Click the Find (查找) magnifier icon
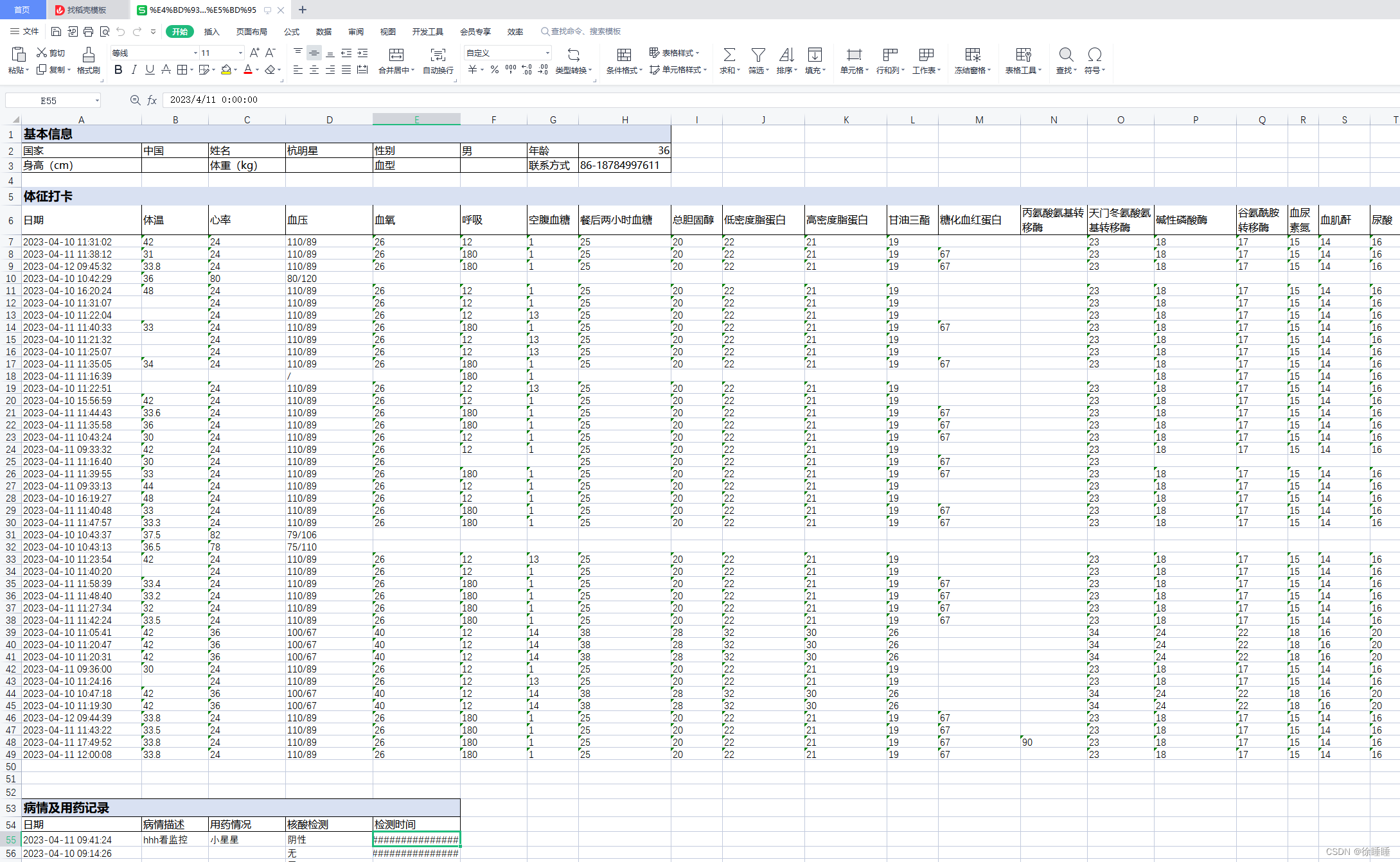This screenshot has width=1400, height=862. pyautogui.click(x=1066, y=55)
